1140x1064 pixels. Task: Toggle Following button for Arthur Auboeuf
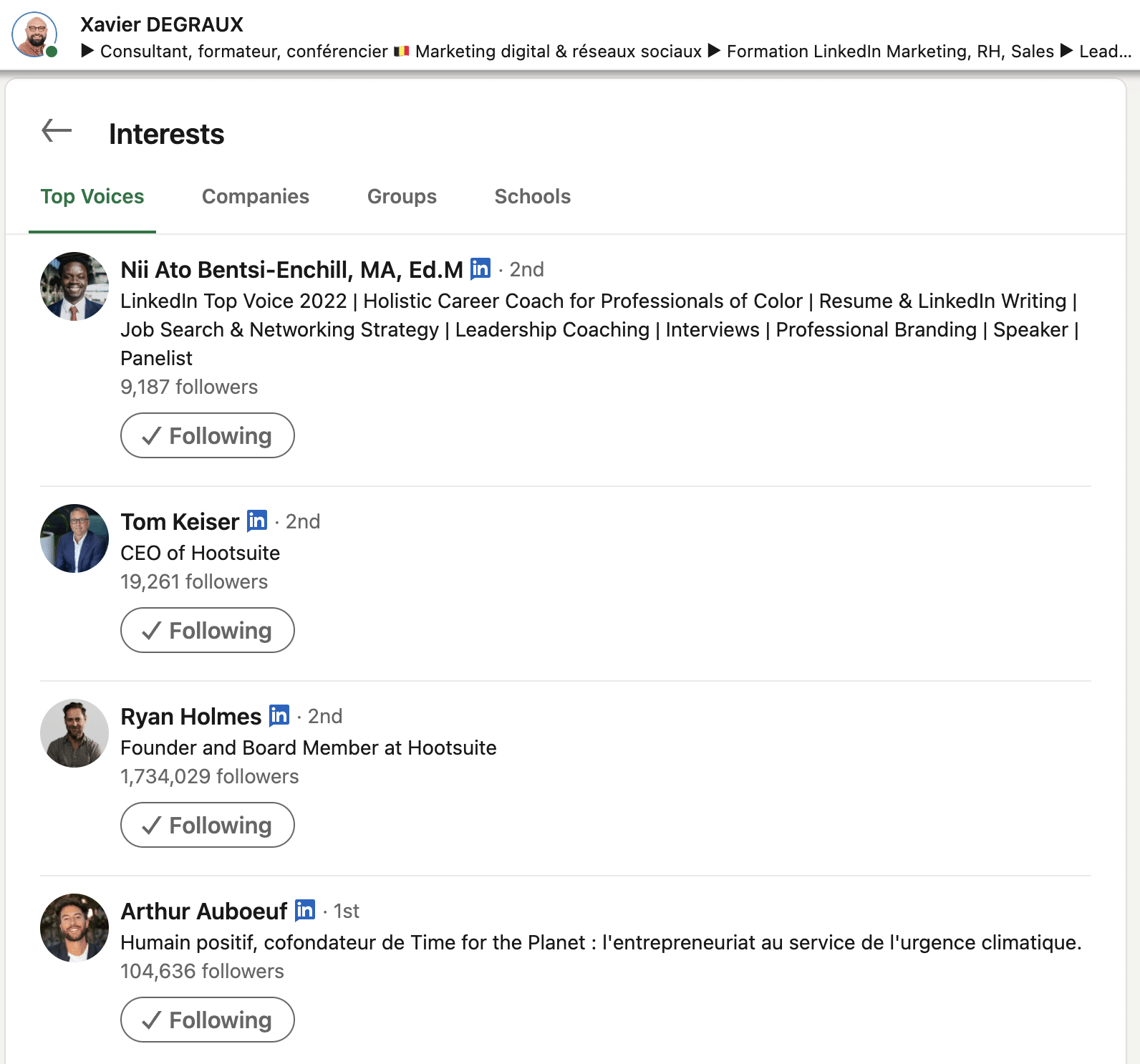click(208, 1020)
